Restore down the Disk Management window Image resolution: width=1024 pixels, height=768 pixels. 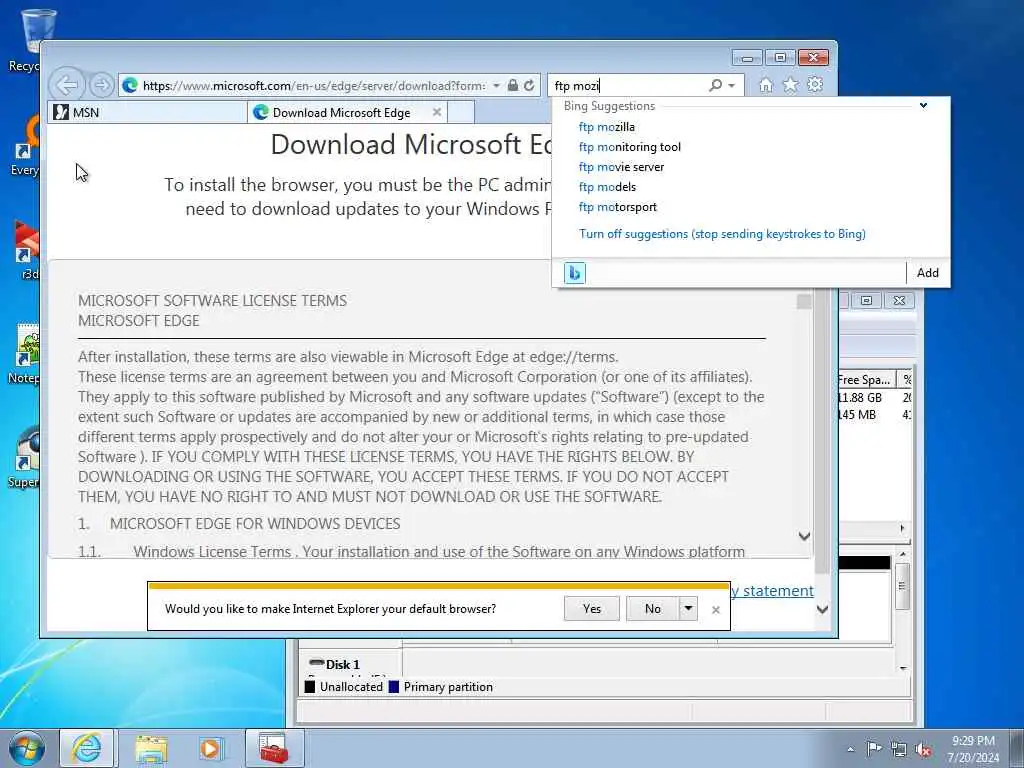tap(866, 300)
